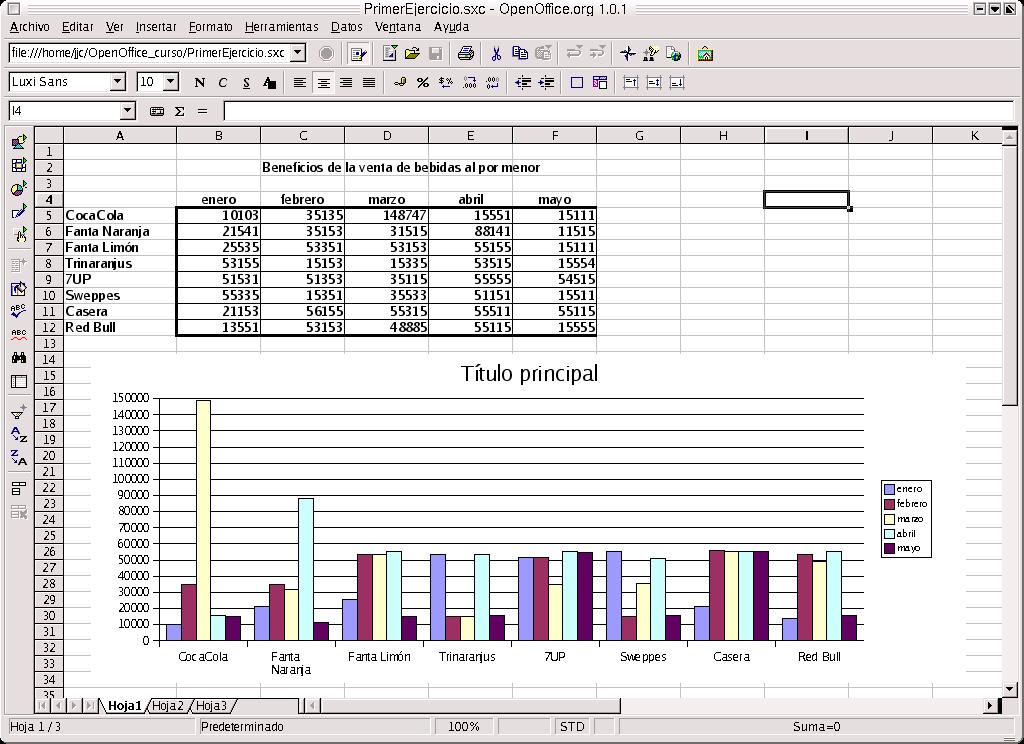The width and height of the screenshot is (1024, 744).
Task: Expand the file URL dropdown arrow
Action: coord(297,53)
